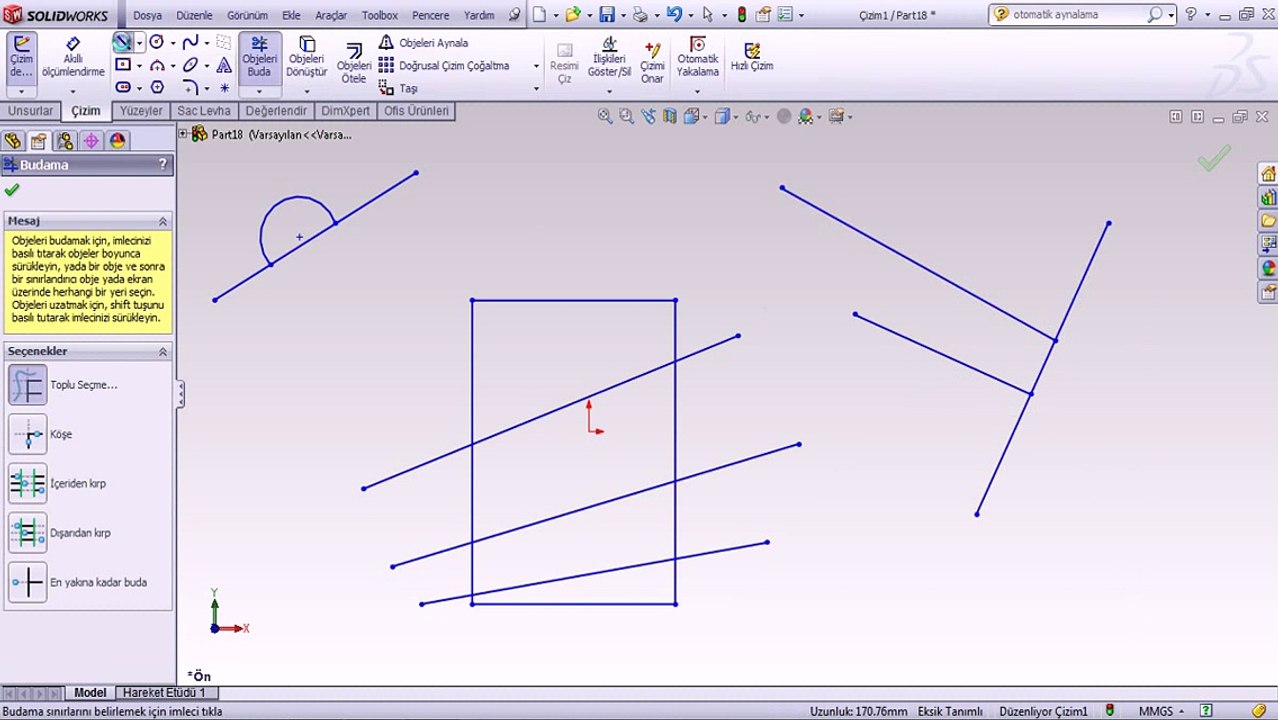This screenshot has height=720, width=1278.
Task: Click the Çizimi Onar tool
Action: pyautogui.click(x=652, y=62)
